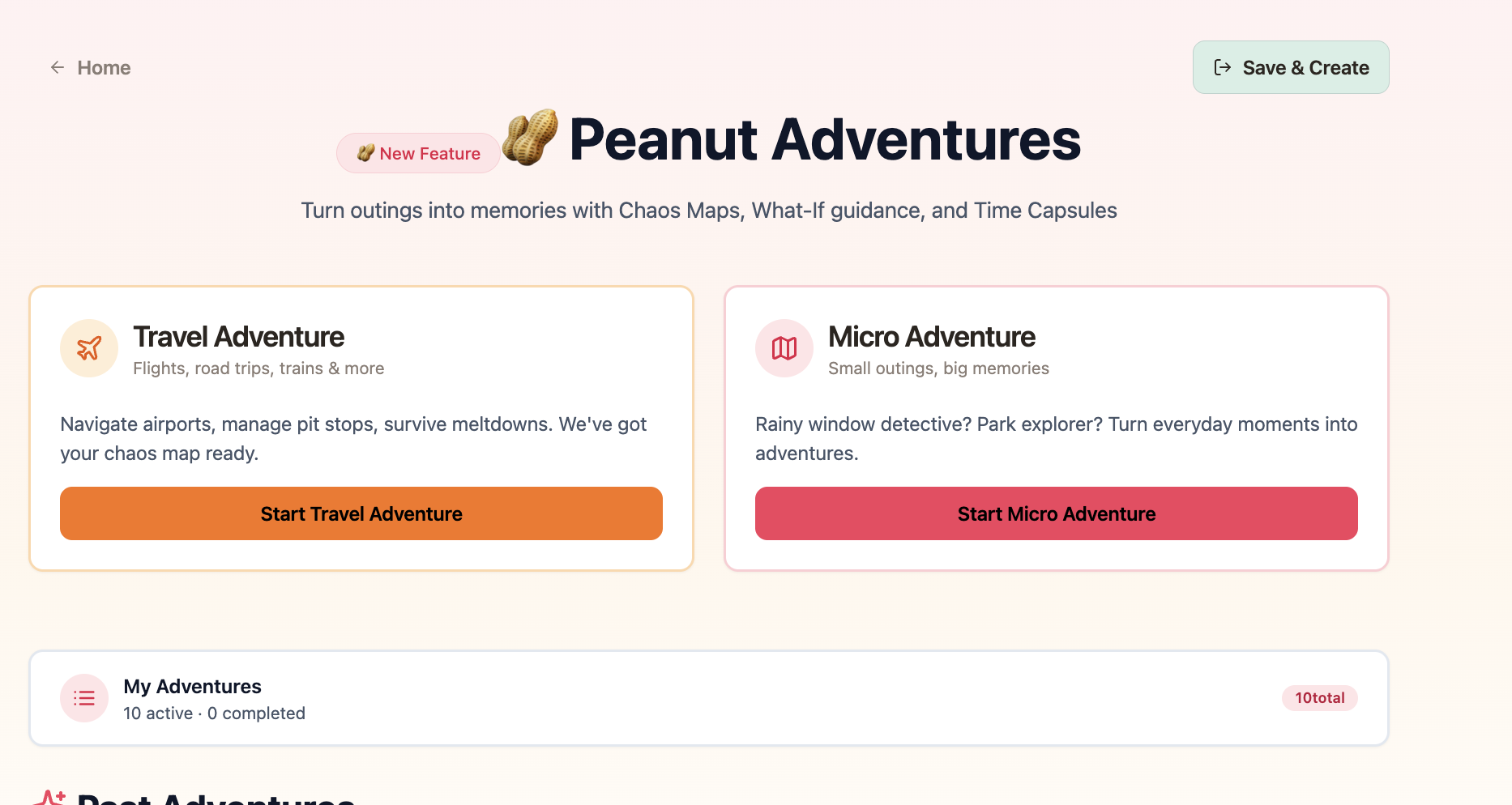Navigate back using the Home link
The height and width of the screenshot is (805, 1512).
(x=103, y=67)
